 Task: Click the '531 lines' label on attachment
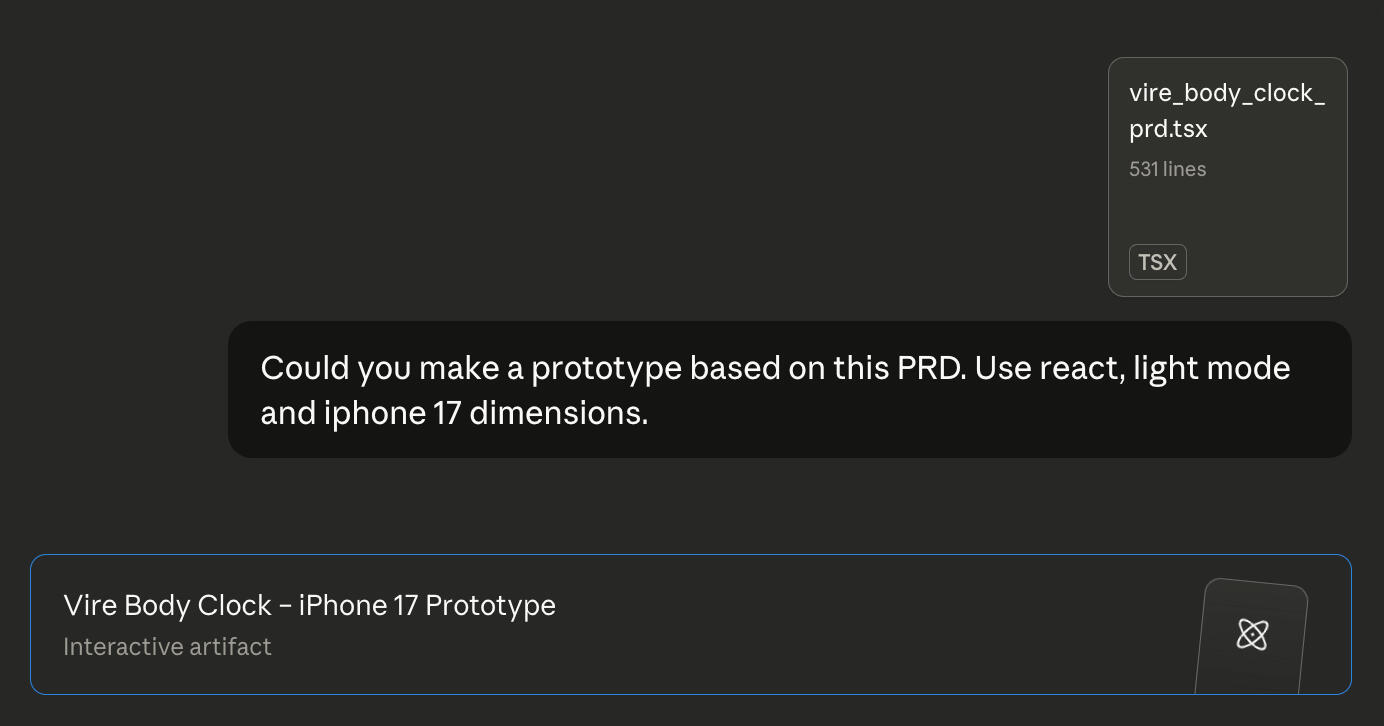point(1167,169)
